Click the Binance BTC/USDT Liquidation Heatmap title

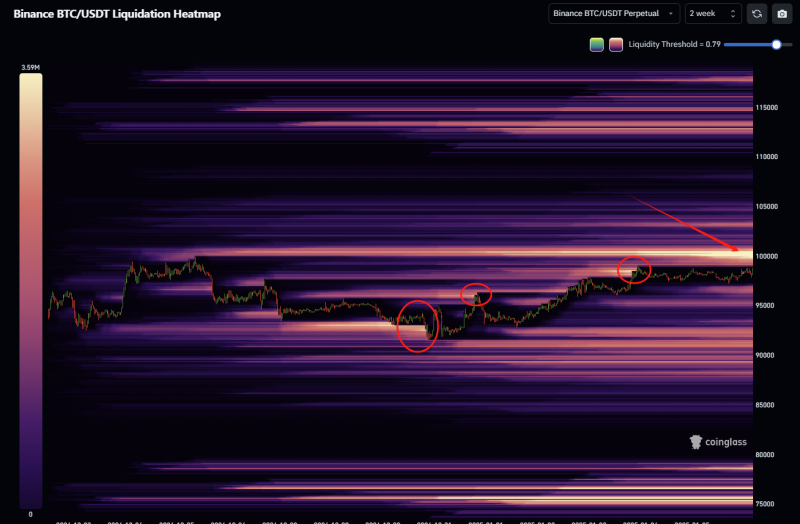click(x=117, y=14)
